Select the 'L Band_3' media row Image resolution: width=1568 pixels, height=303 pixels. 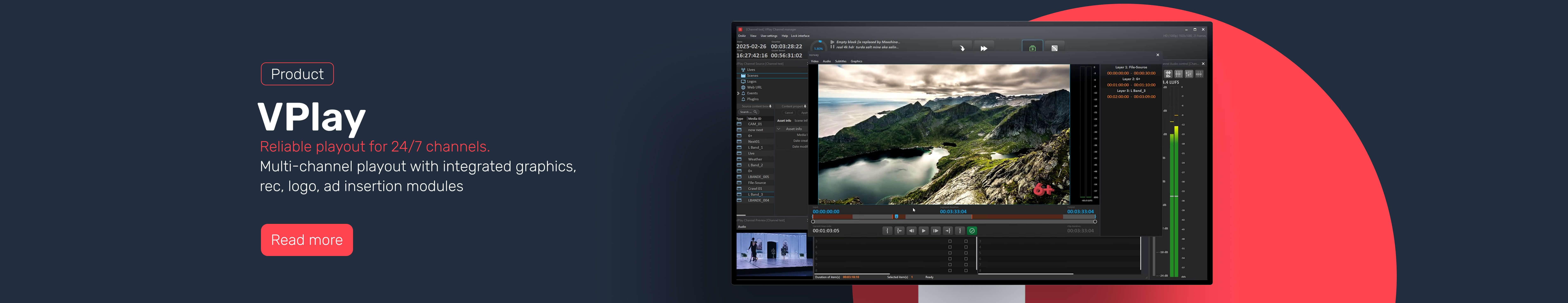pyautogui.click(x=755, y=195)
